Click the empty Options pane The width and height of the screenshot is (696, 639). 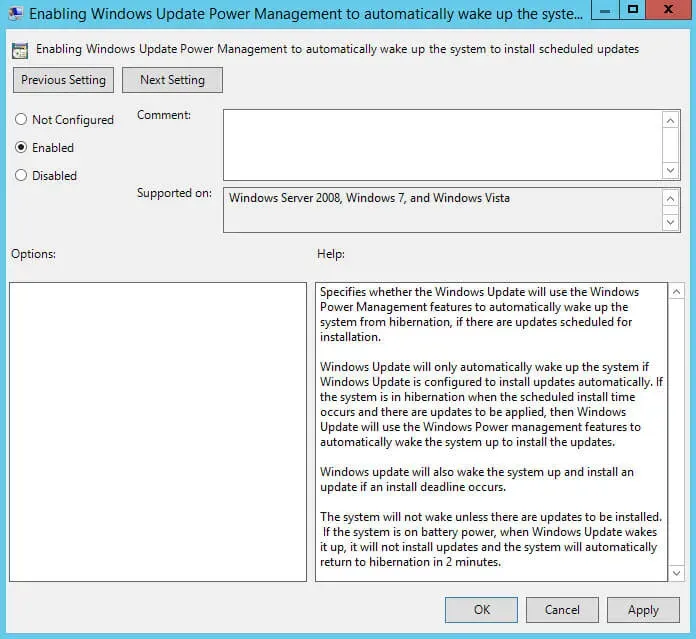pos(158,432)
